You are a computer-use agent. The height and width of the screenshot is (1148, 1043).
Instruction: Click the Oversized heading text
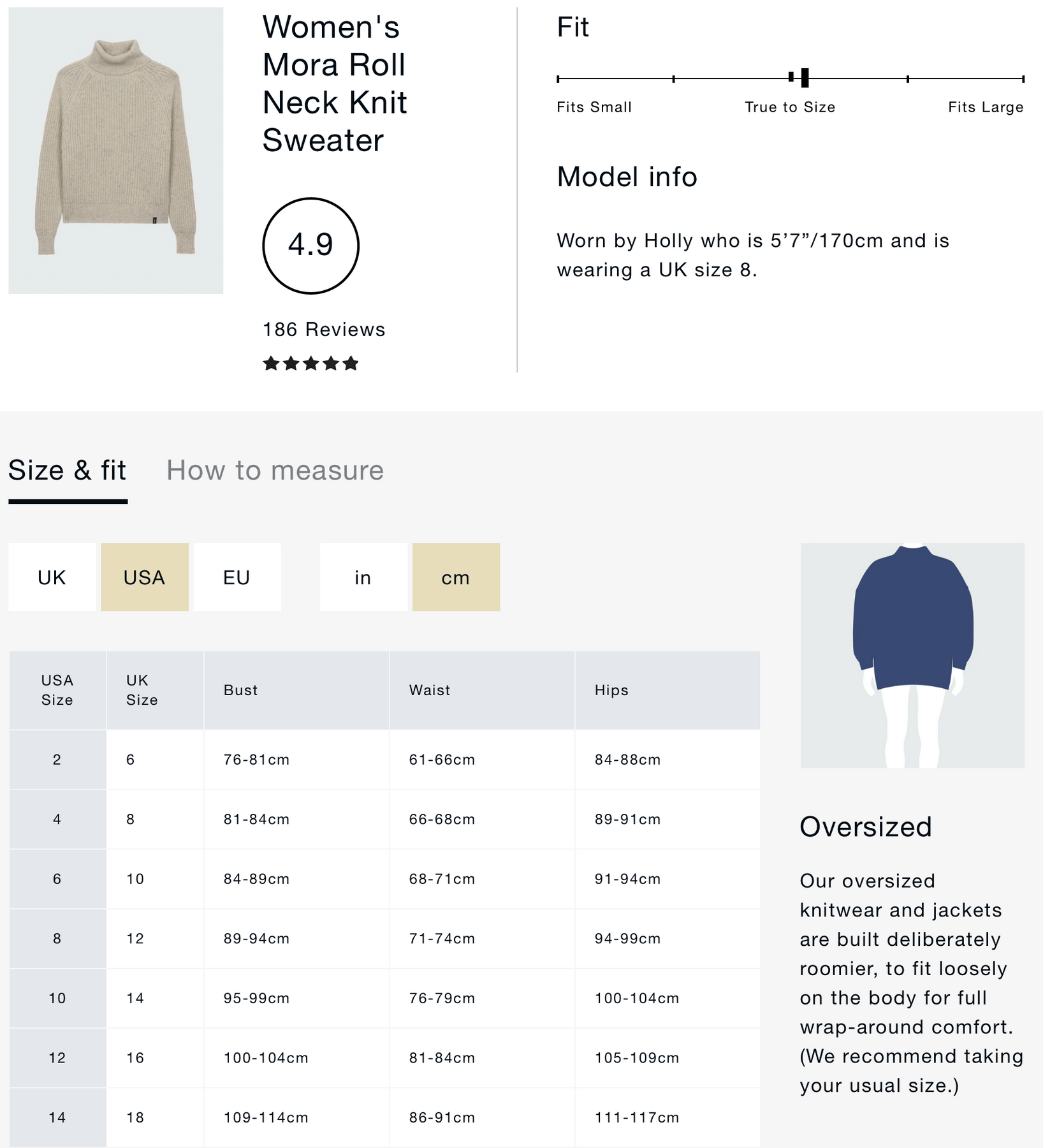[x=866, y=827]
